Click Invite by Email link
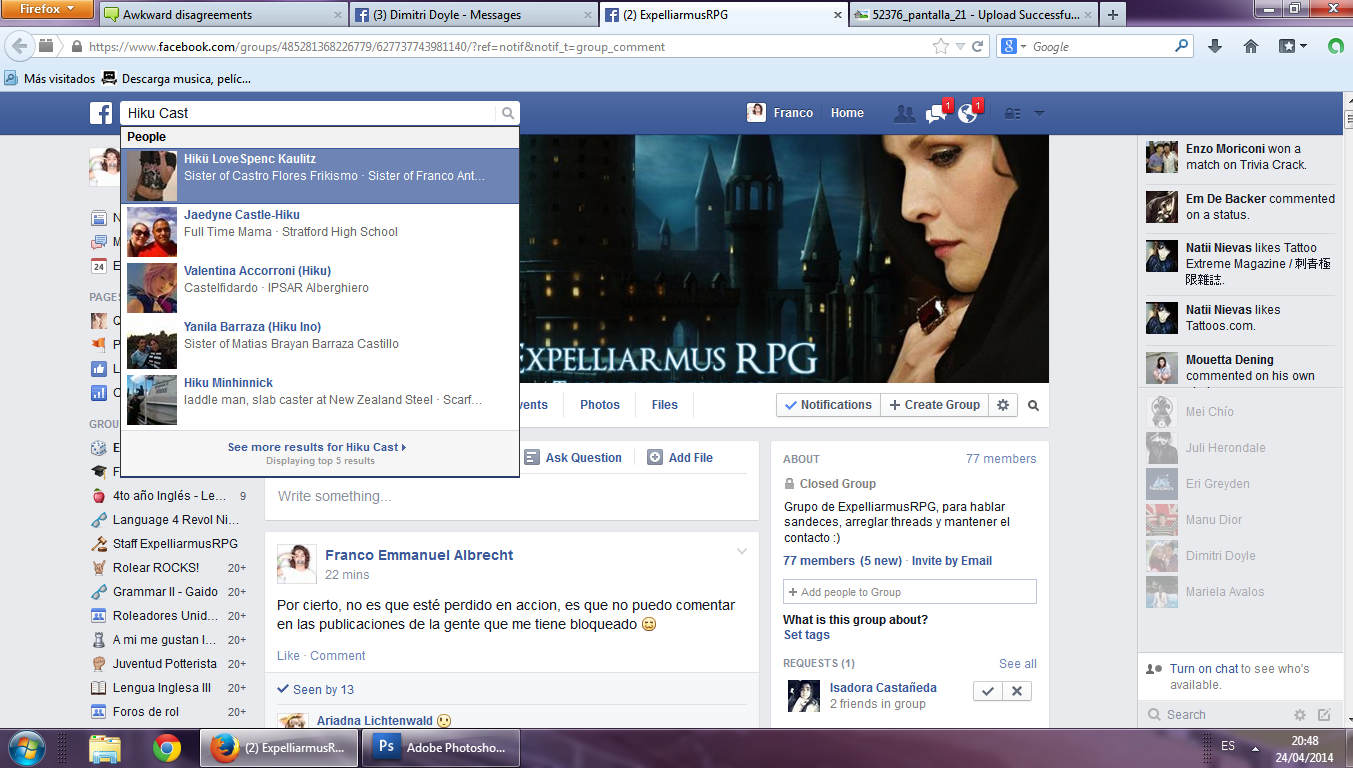Image resolution: width=1353 pixels, height=768 pixels. coord(952,561)
